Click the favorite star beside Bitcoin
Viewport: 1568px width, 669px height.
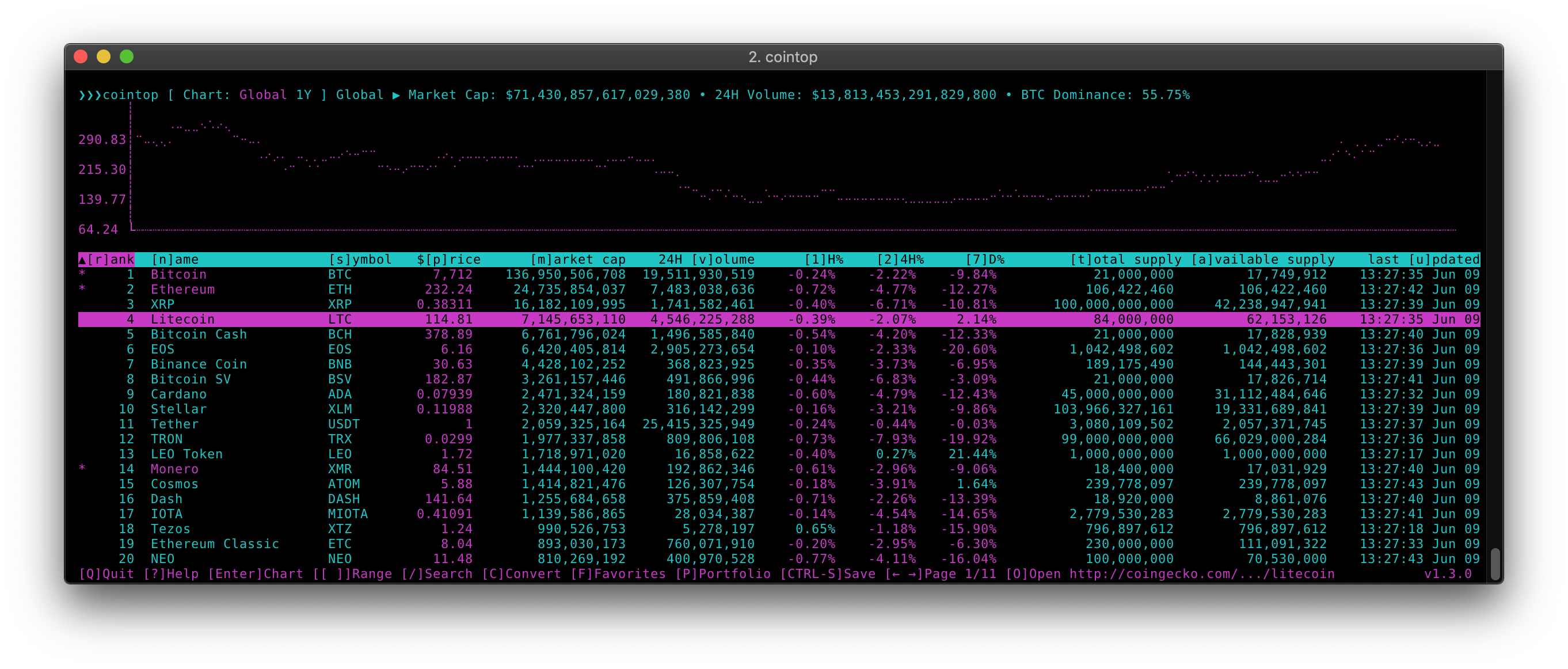click(x=82, y=275)
